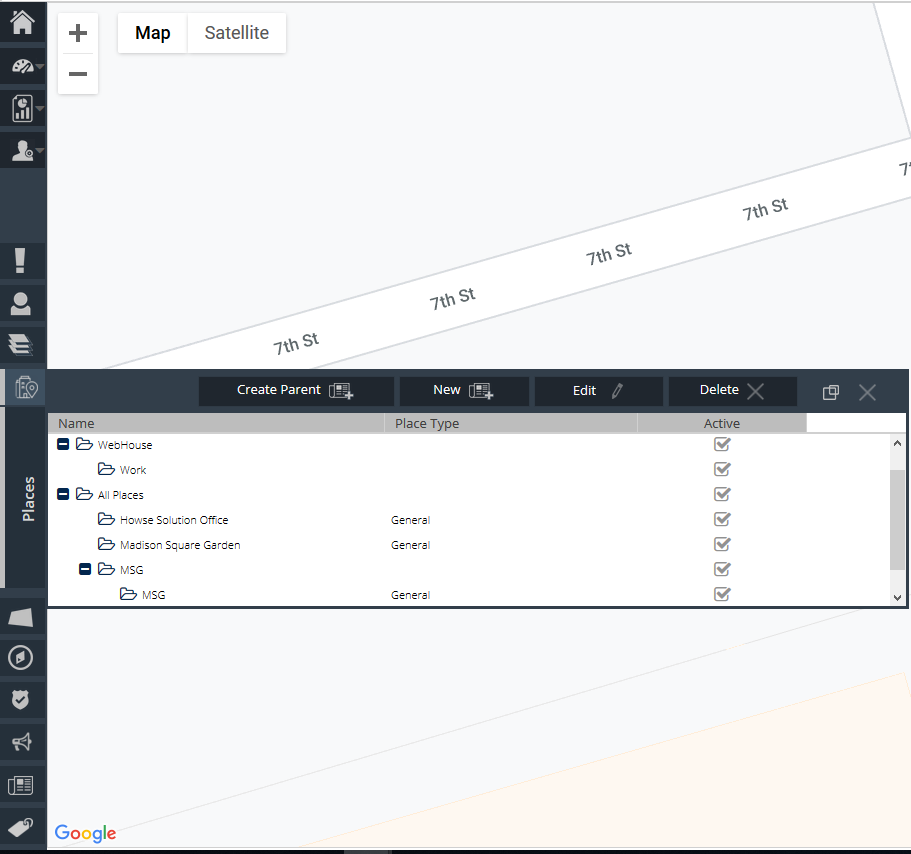Sort by Active column header

click(722, 424)
